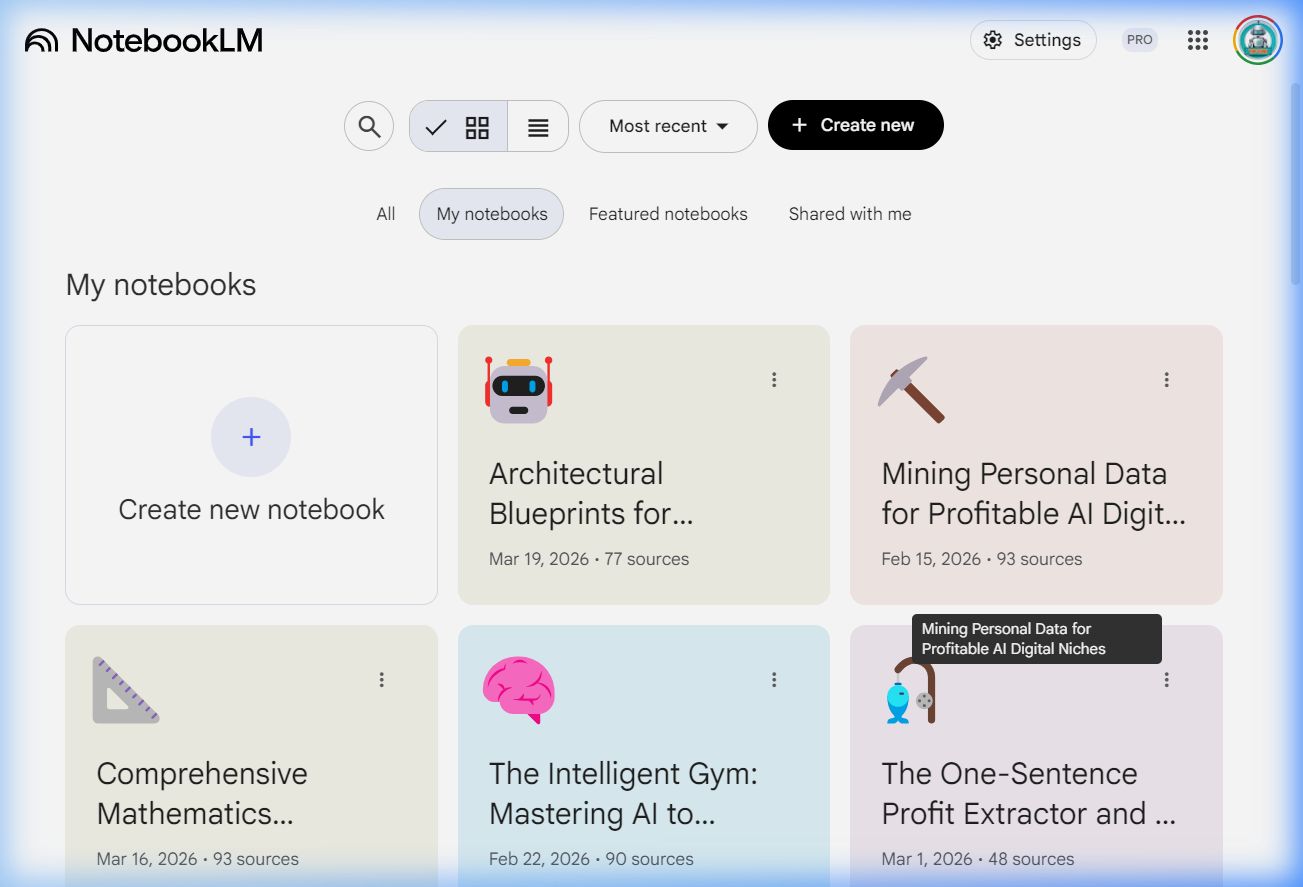Screen dimensions: 1303x887
Task: Click the robot emoji on Architectural Blueprints notebook
Action: point(518,390)
